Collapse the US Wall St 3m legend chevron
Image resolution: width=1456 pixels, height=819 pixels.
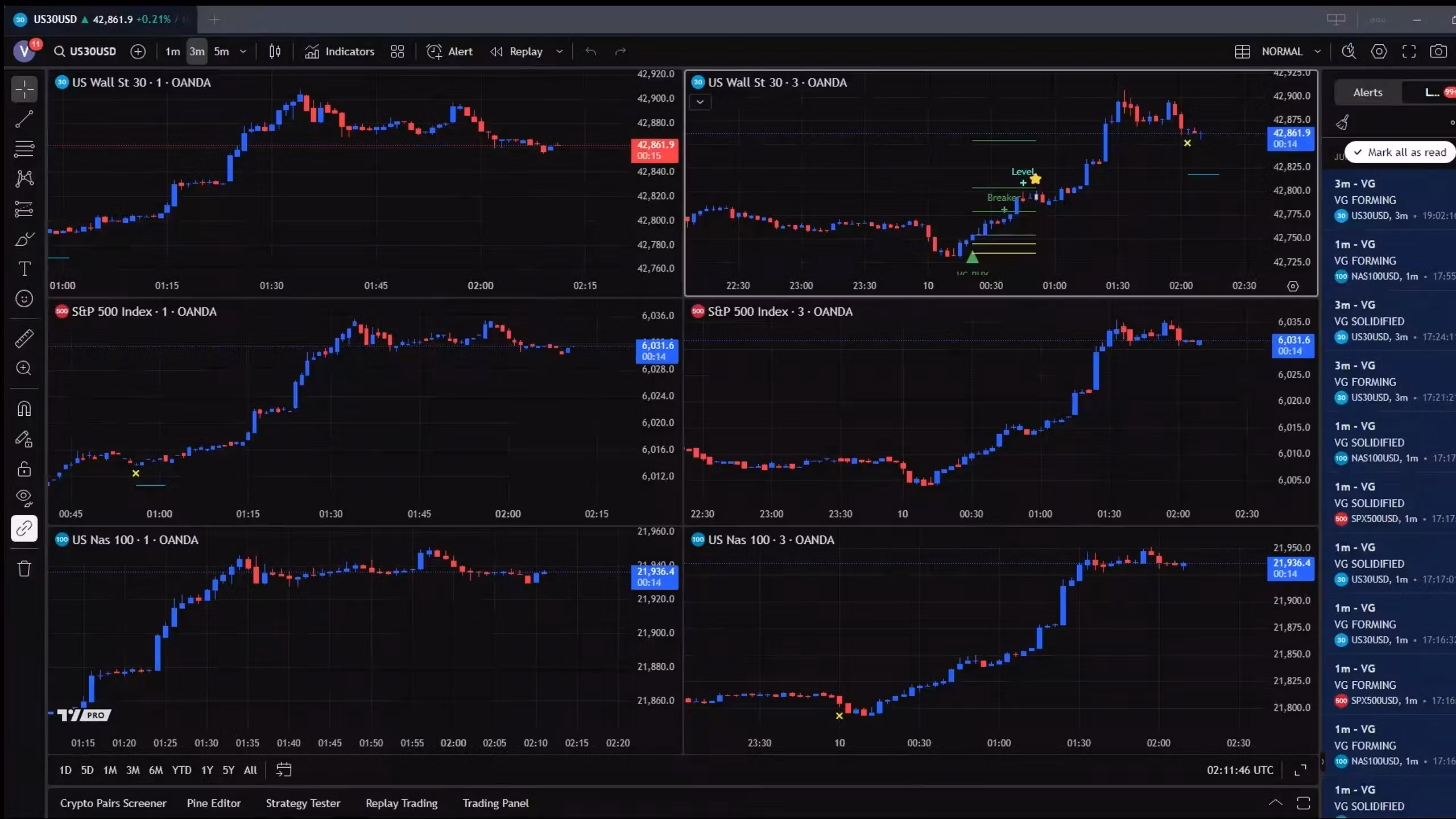(x=700, y=102)
